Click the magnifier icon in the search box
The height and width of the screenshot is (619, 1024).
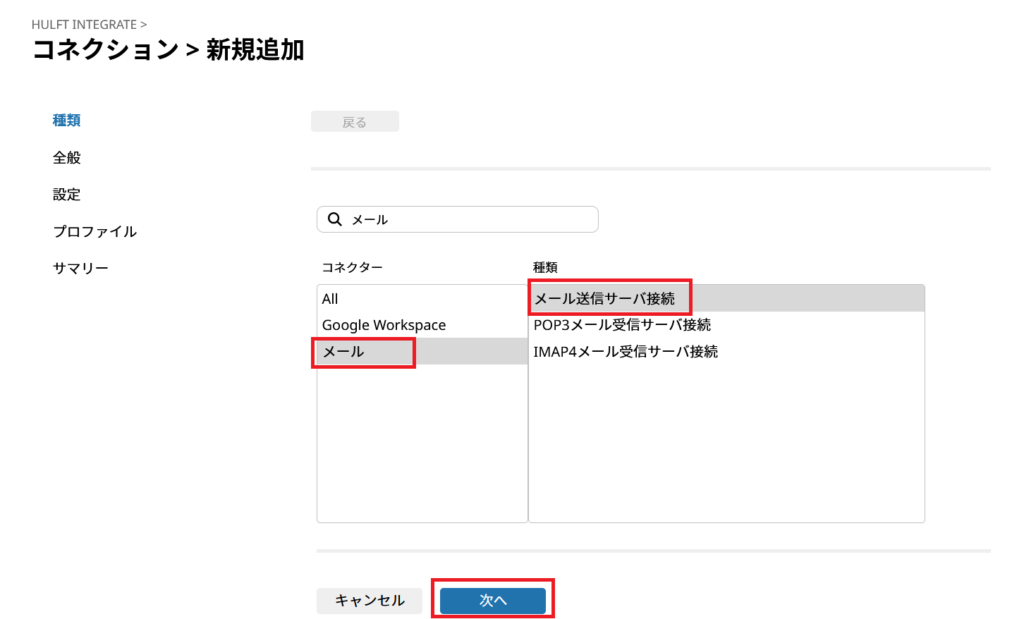(x=335, y=219)
